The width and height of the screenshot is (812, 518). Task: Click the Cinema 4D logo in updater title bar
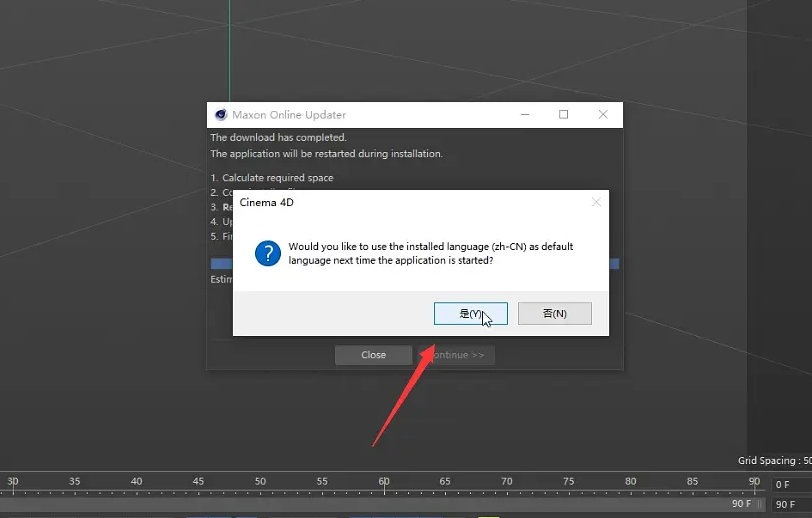220,115
